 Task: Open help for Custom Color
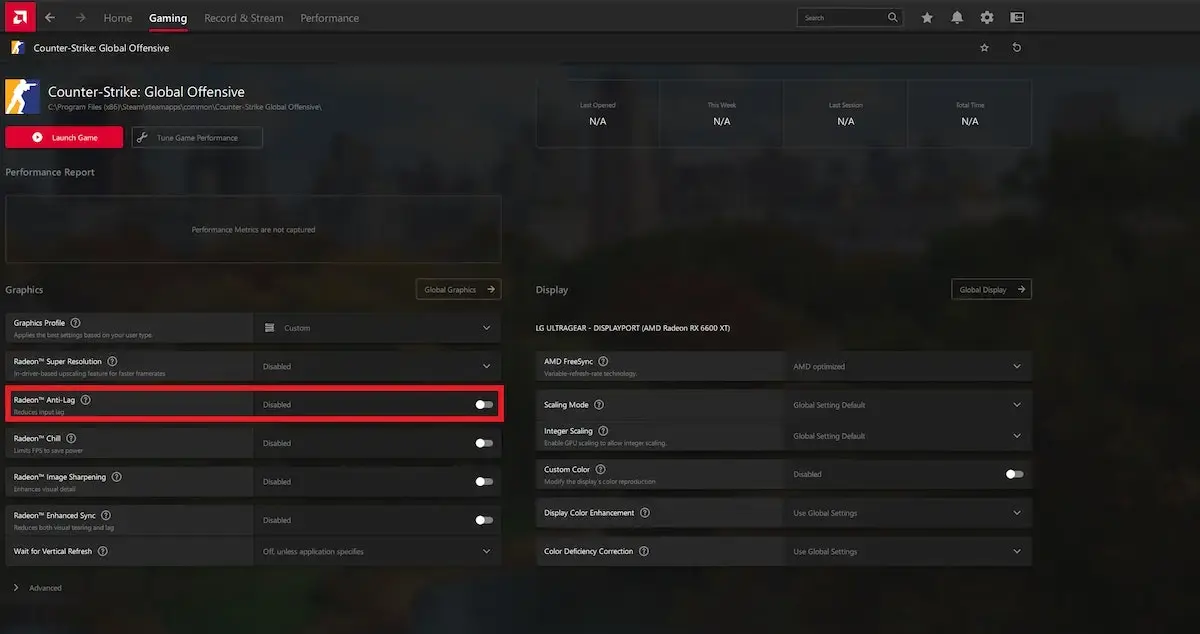[x=600, y=469]
